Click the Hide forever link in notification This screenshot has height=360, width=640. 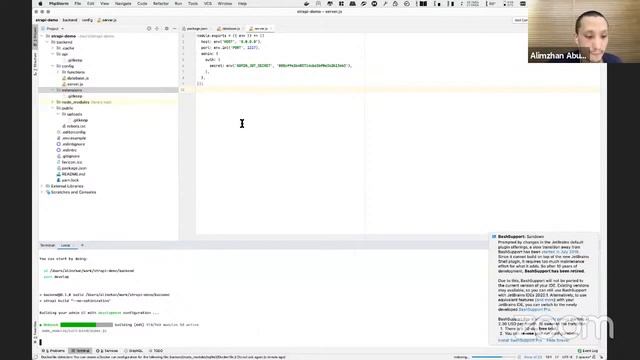tap(558, 340)
